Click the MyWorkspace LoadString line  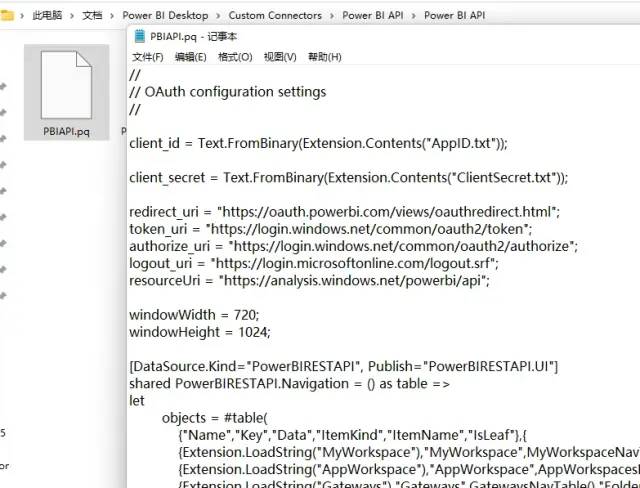click(409, 452)
